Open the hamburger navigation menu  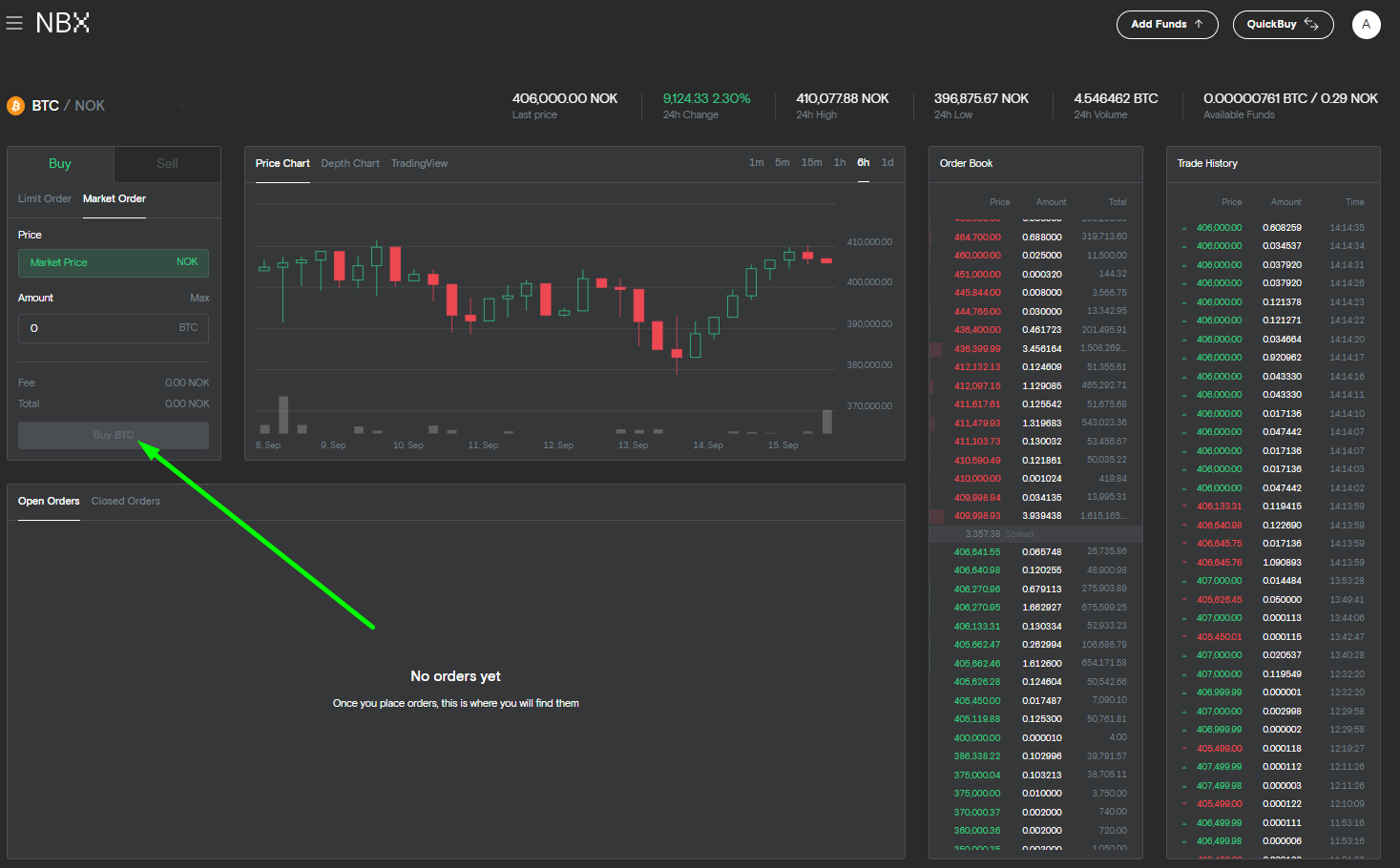14,23
